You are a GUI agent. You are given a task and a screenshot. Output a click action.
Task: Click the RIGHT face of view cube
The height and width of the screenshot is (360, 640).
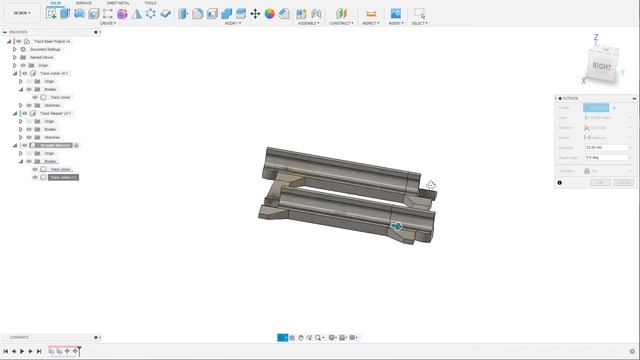pos(602,66)
